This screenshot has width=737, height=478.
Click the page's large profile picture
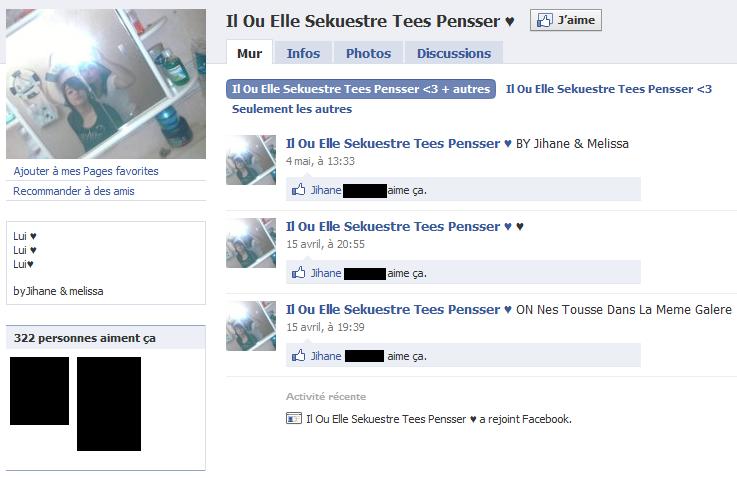point(106,84)
